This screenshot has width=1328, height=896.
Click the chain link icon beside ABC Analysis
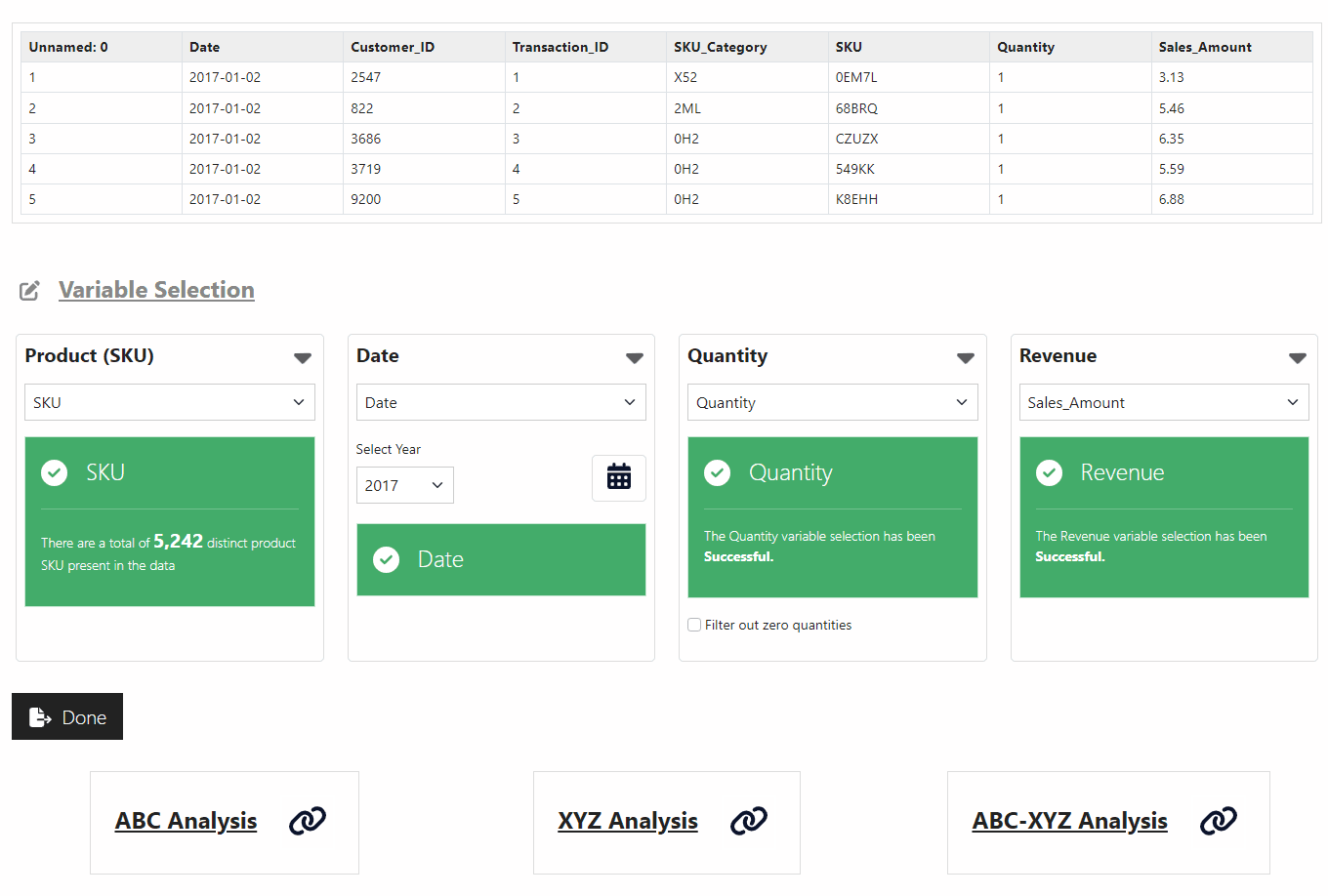point(307,821)
